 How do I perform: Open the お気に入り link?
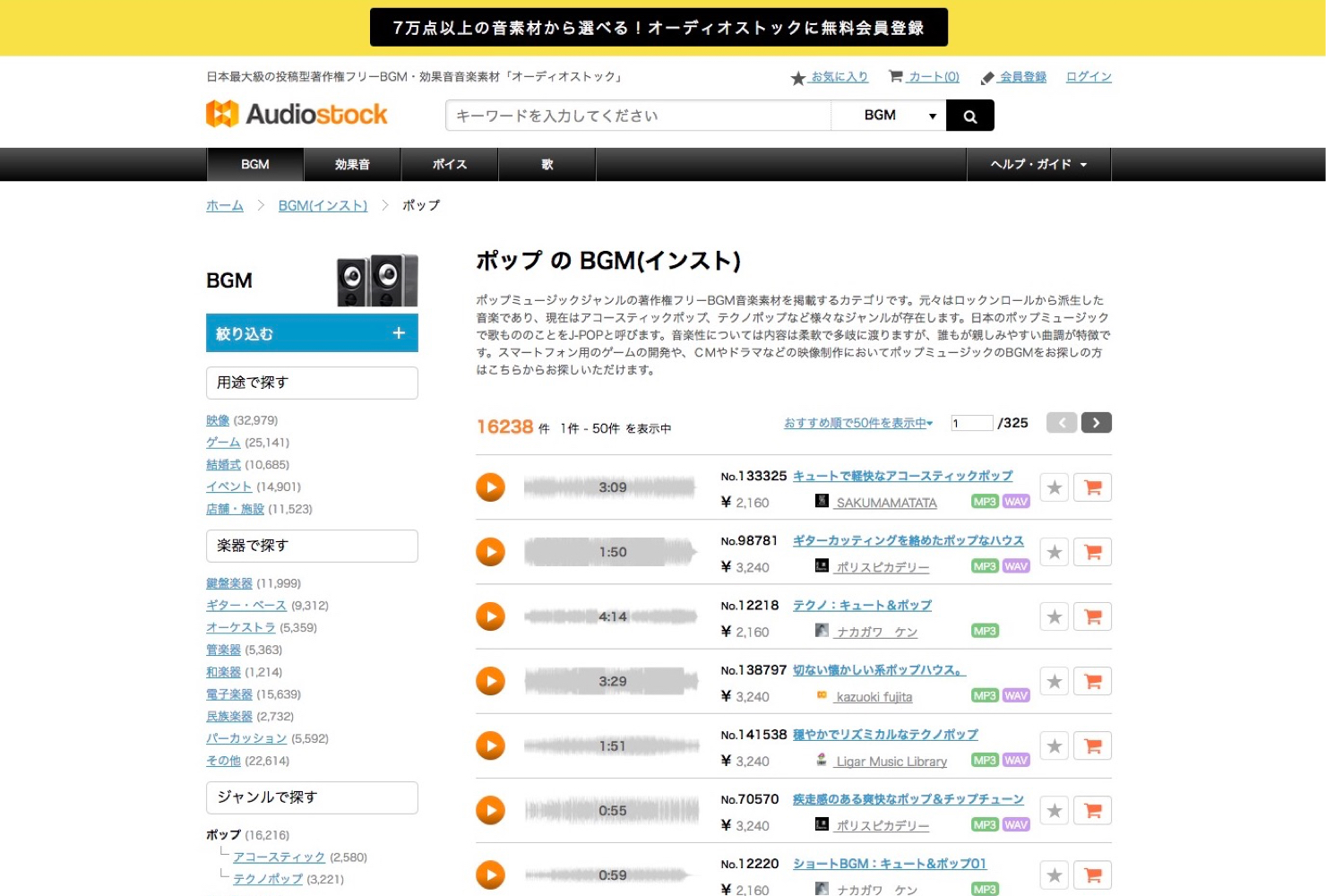point(830,77)
